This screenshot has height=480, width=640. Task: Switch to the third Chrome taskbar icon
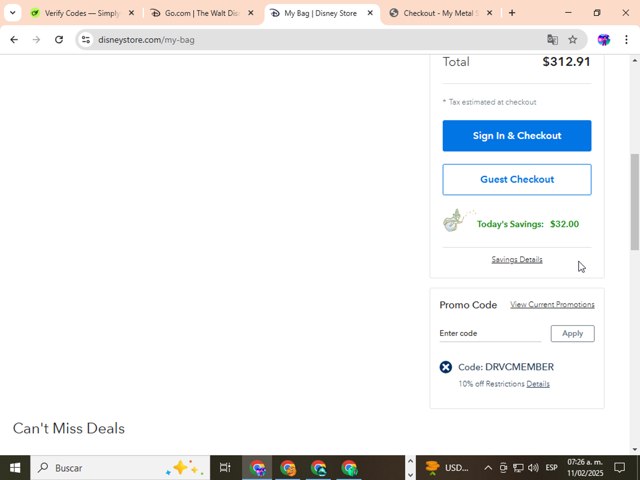tap(318, 468)
